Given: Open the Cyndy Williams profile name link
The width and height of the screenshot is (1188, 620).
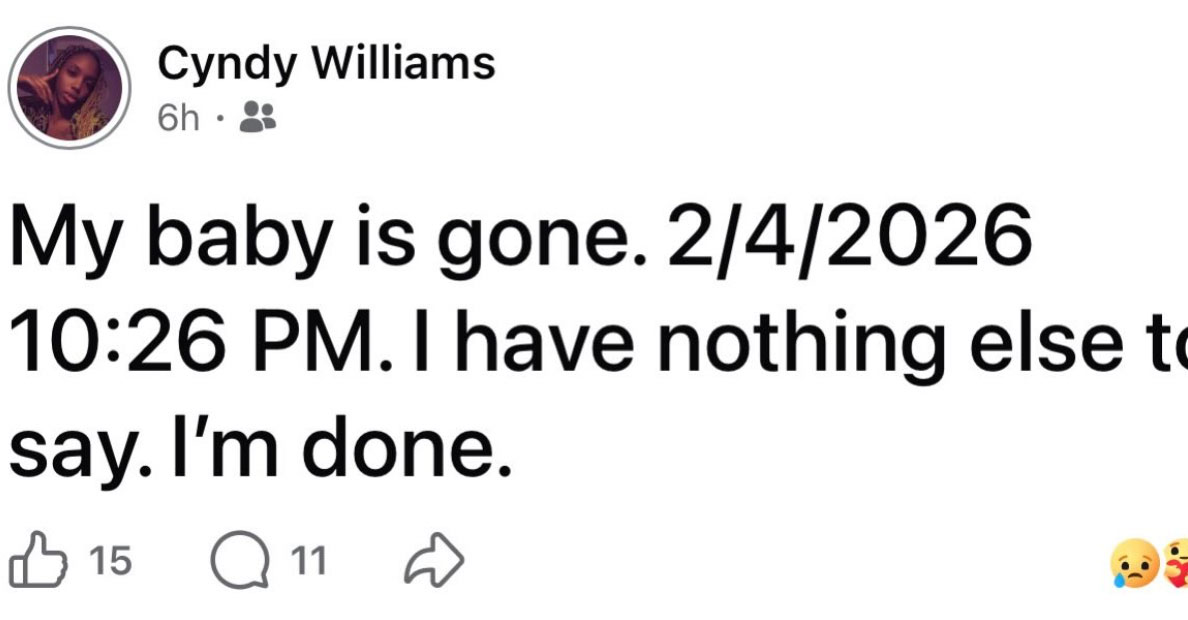Looking at the screenshot, I should 326,66.
